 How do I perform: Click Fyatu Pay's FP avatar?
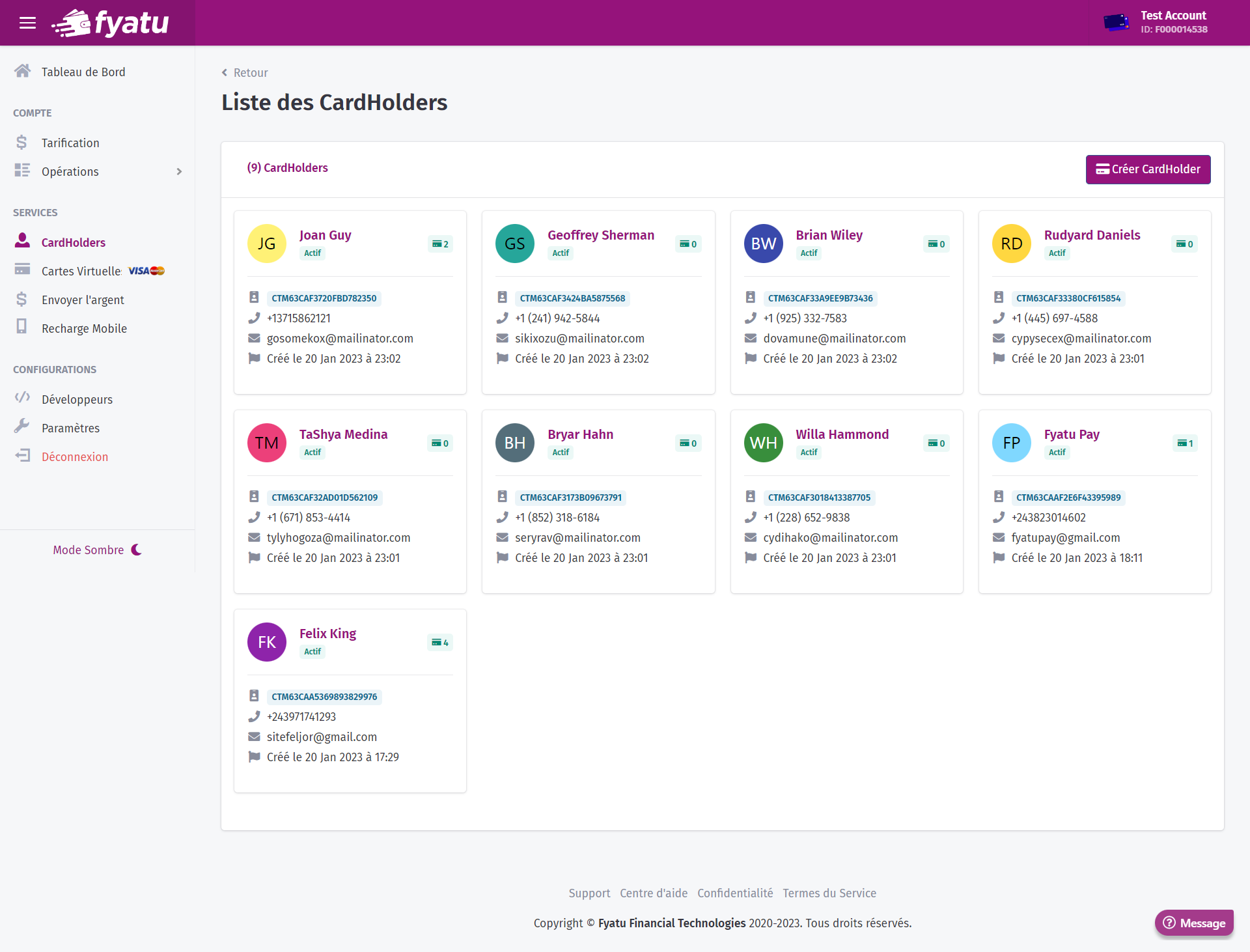1011,443
